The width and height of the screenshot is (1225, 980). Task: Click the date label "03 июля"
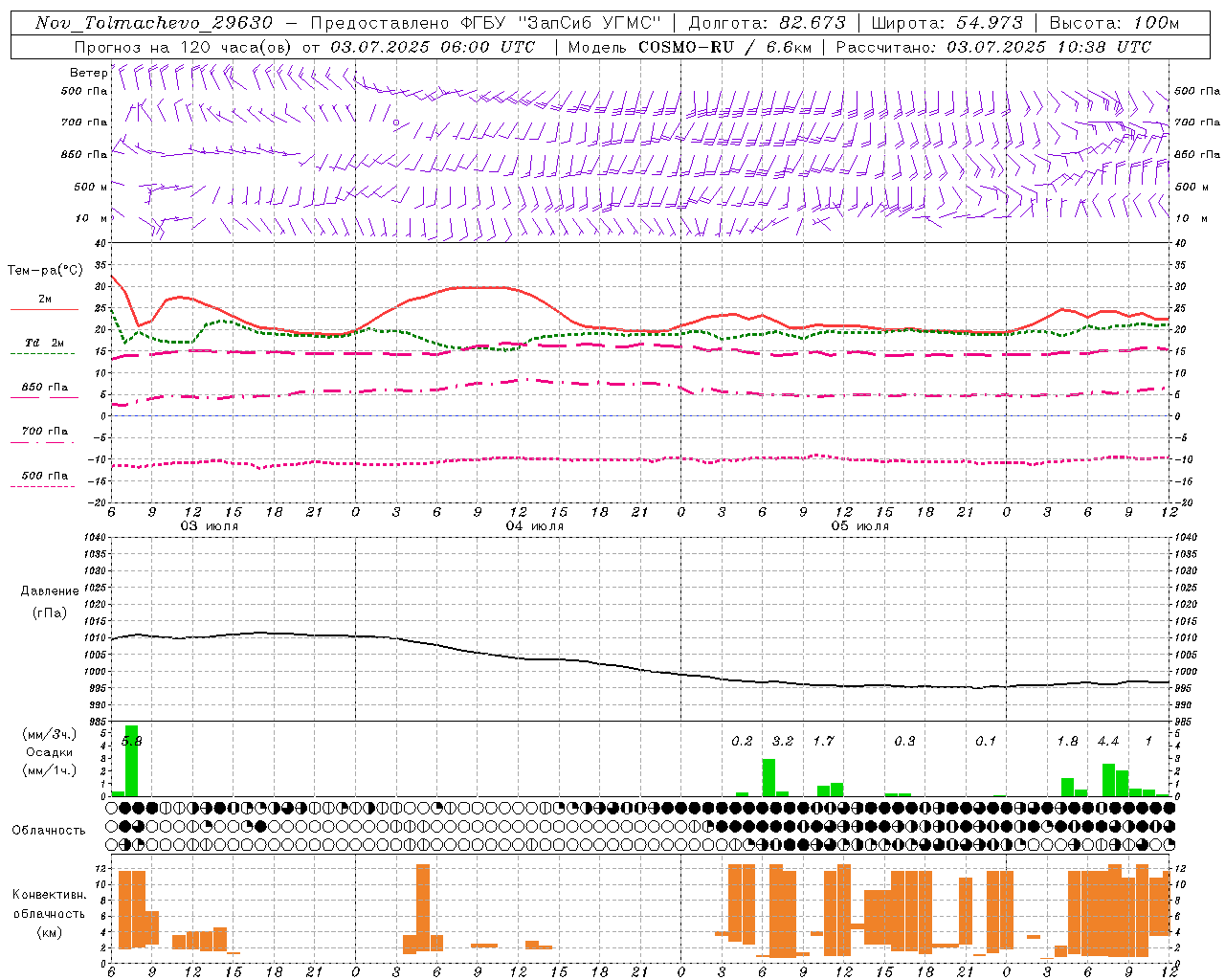[210, 526]
